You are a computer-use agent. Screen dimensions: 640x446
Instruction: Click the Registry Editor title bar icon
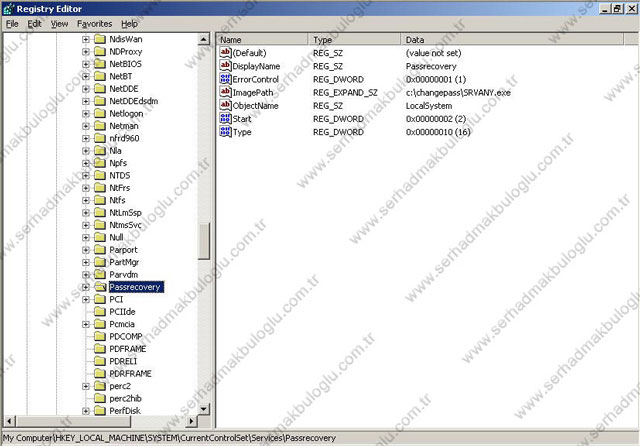pos(8,9)
